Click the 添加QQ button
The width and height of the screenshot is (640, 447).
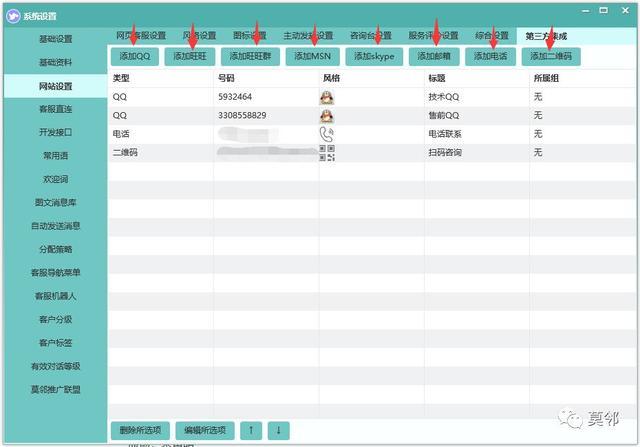click(135, 56)
